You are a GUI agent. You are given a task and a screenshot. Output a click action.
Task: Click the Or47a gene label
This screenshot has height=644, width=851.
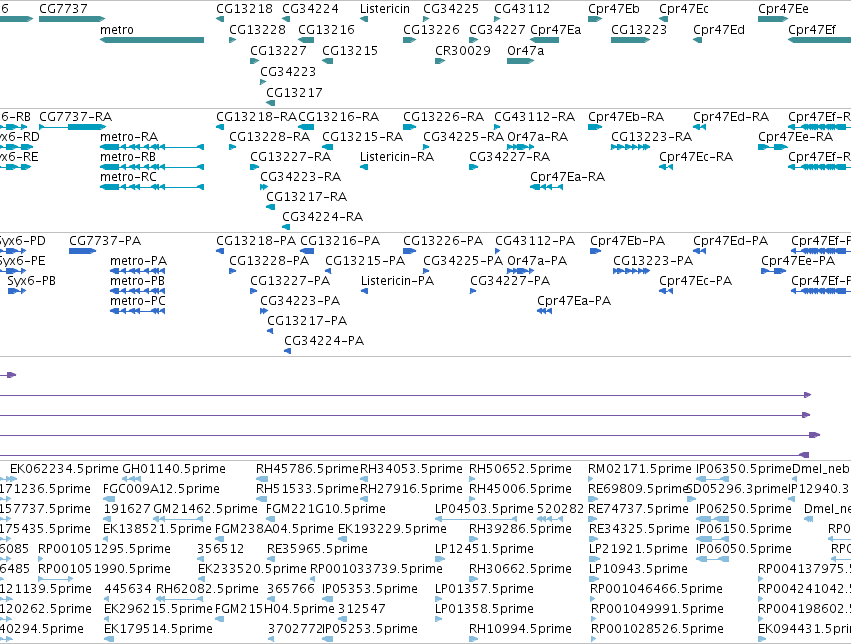click(x=525, y=50)
